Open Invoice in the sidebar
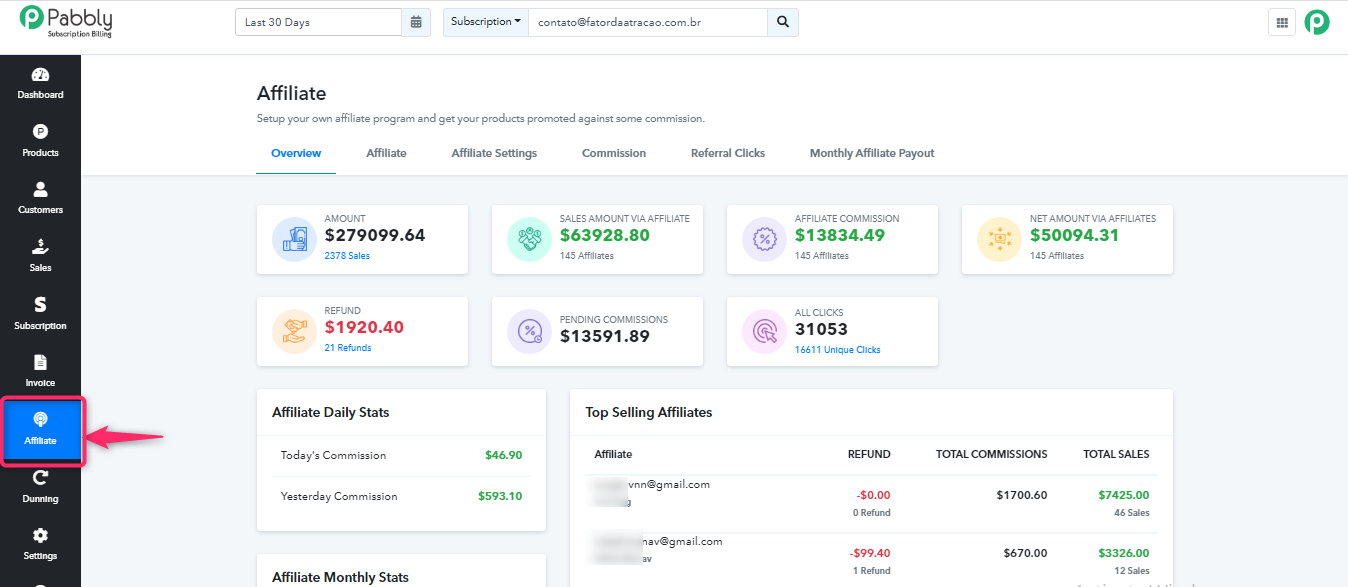Screen dimensions: 1348x587 pyautogui.click(x=40, y=371)
